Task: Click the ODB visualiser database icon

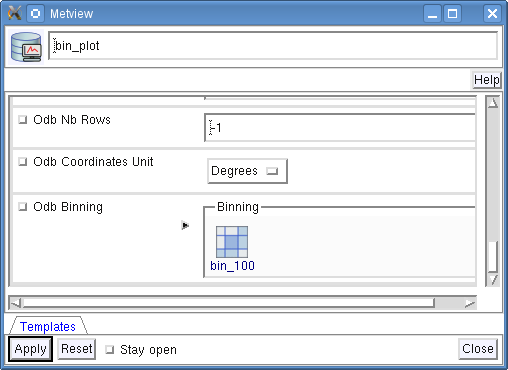Action: (26, 47)
